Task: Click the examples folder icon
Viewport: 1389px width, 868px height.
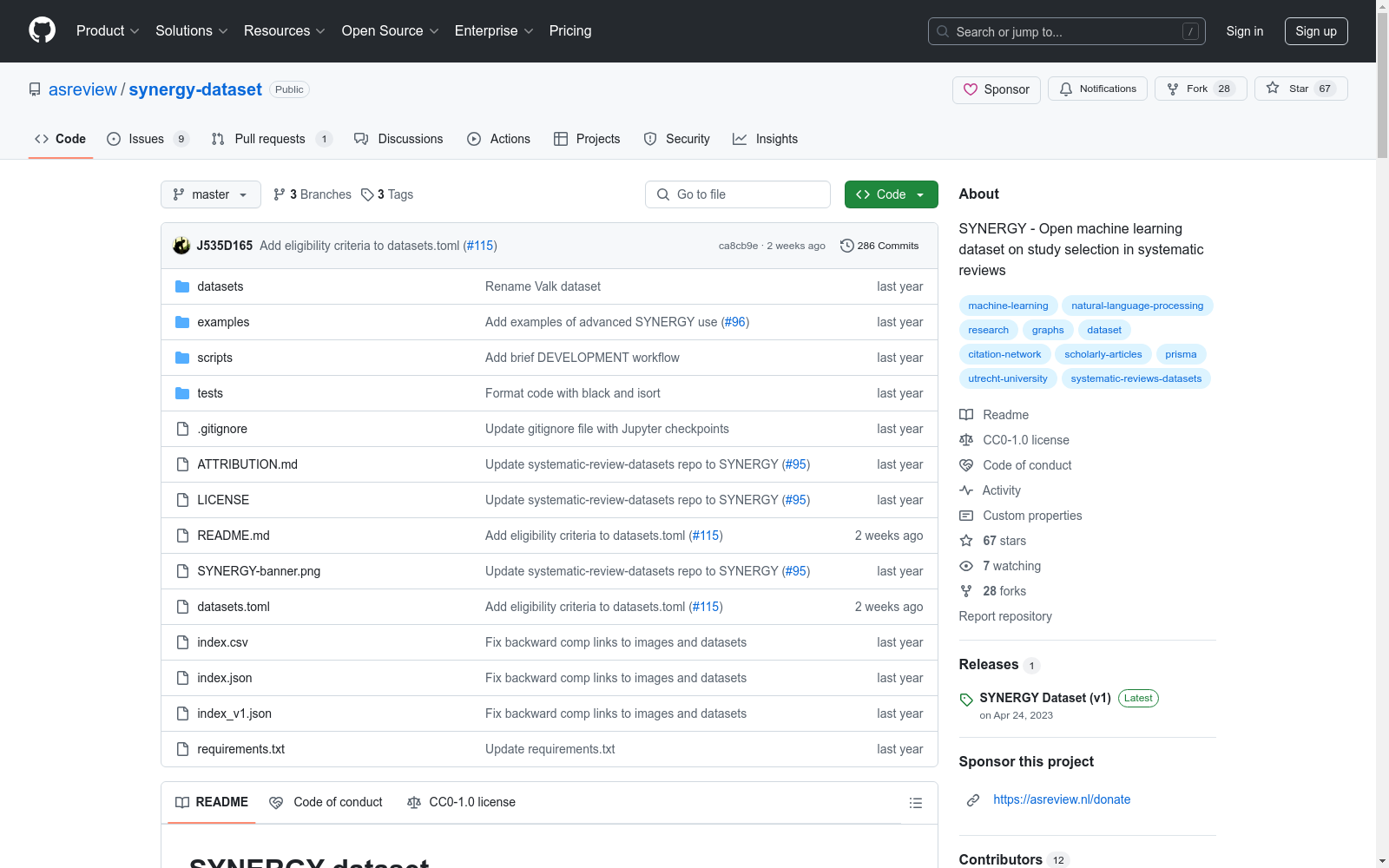Action: point(182,322)
